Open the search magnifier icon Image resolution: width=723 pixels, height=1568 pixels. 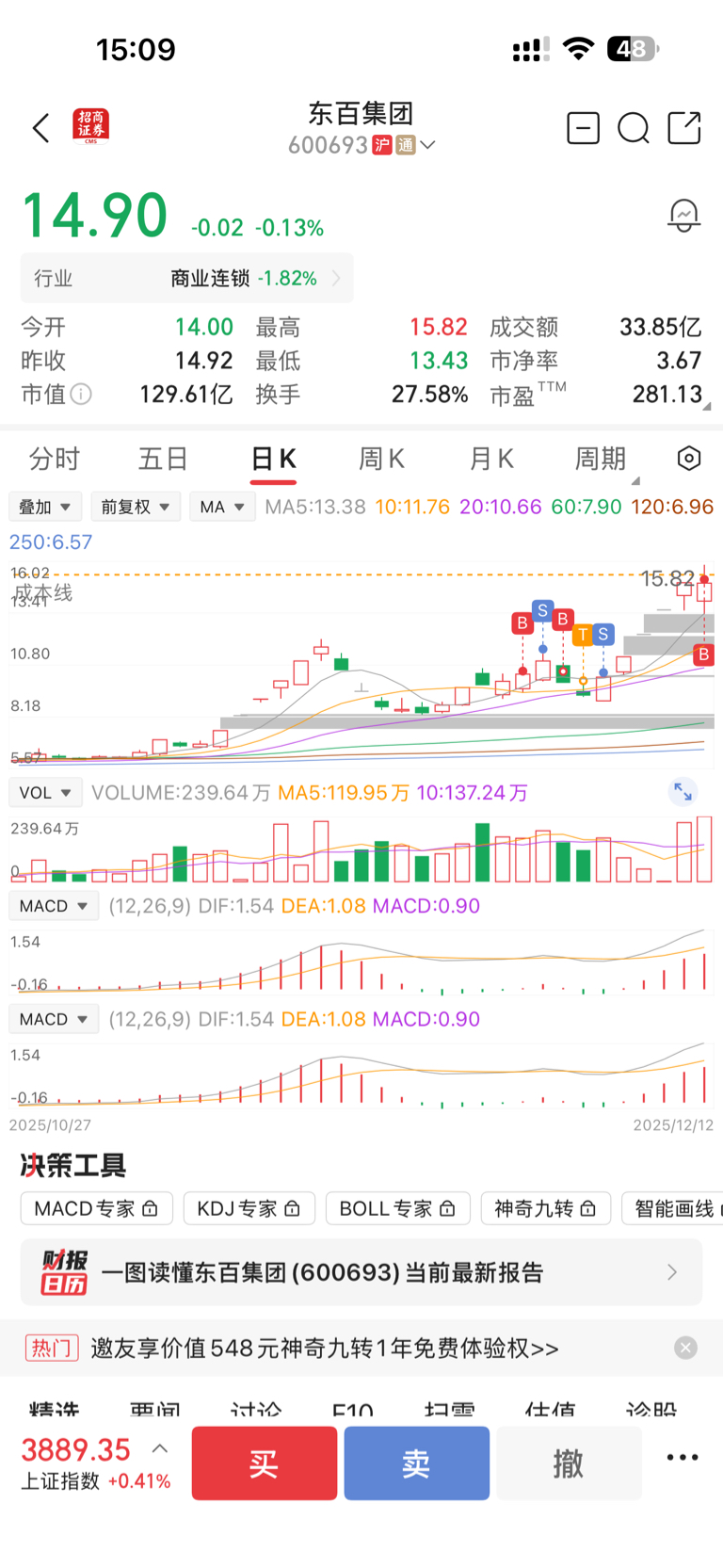click(x=634, y=127)
